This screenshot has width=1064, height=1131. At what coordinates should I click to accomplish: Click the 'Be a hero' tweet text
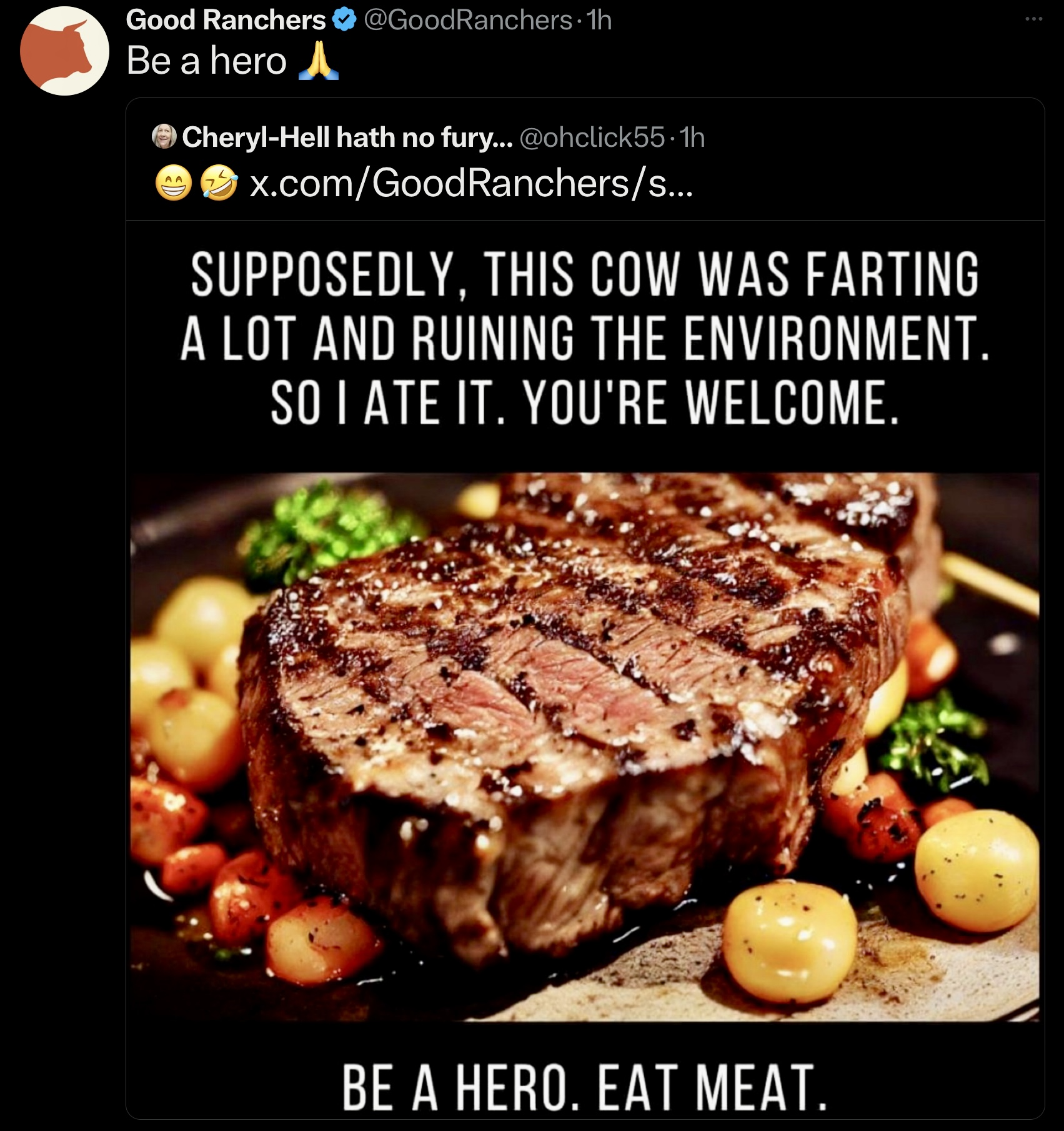[x=207, y=61]
